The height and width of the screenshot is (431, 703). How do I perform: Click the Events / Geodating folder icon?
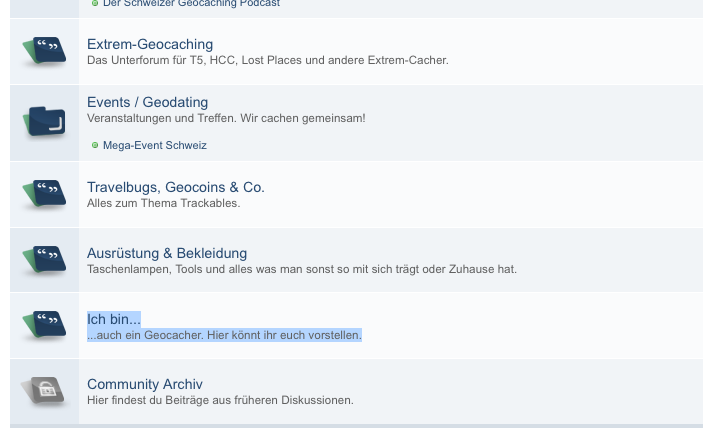point(44,121)
